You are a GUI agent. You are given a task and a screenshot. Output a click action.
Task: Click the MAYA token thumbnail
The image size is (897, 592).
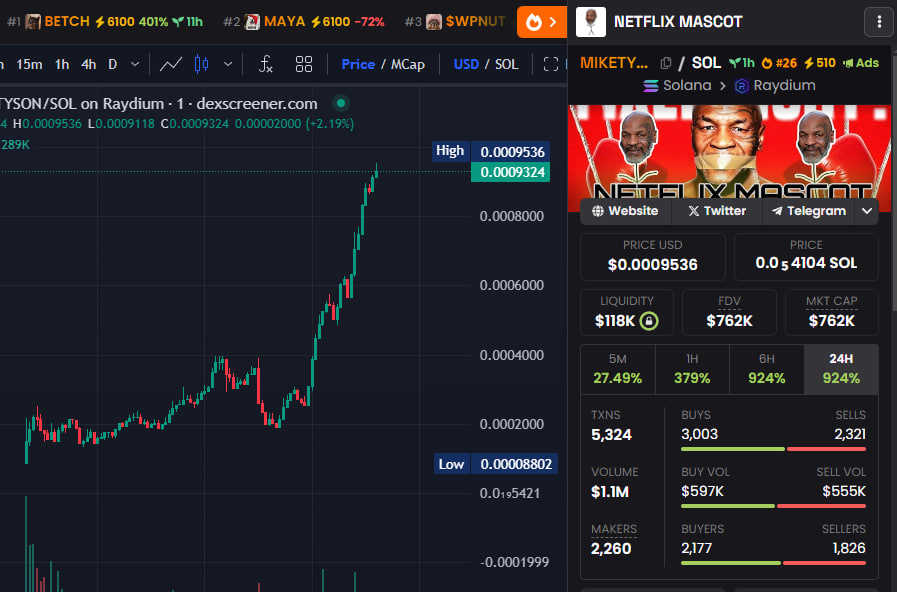pyautogui.click(x=252, y=22)
